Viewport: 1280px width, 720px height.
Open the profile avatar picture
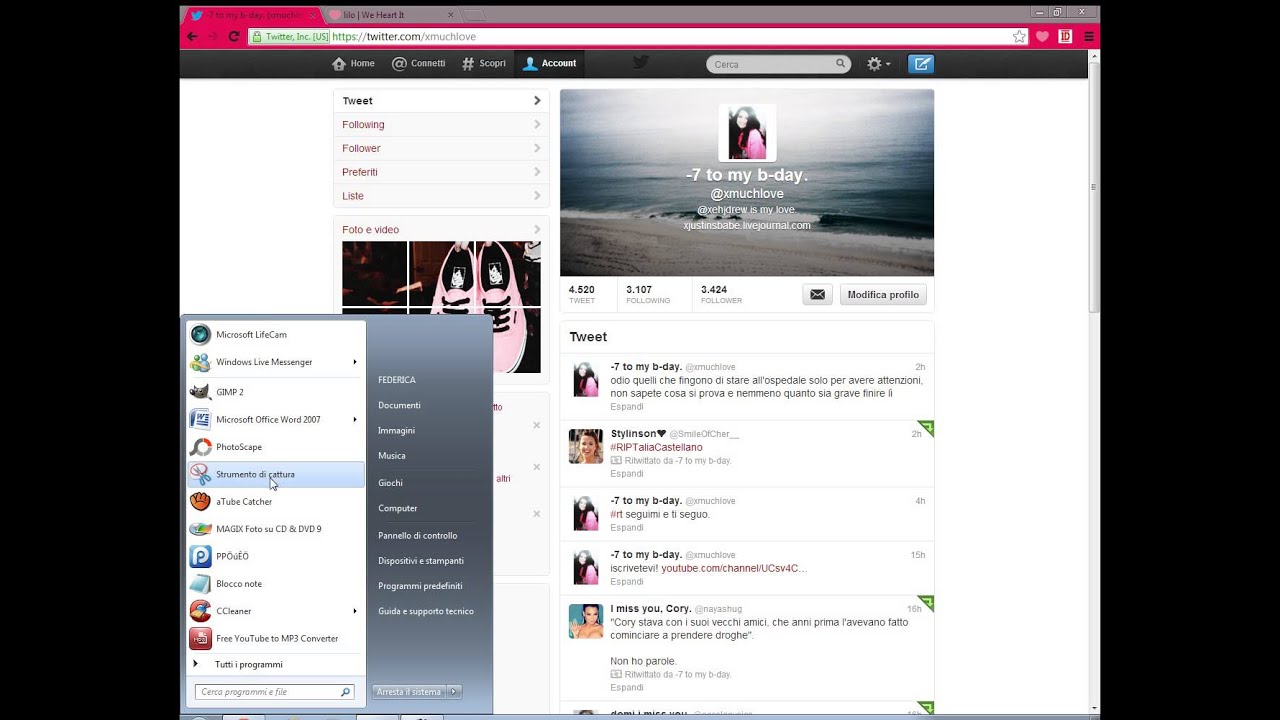747,133
